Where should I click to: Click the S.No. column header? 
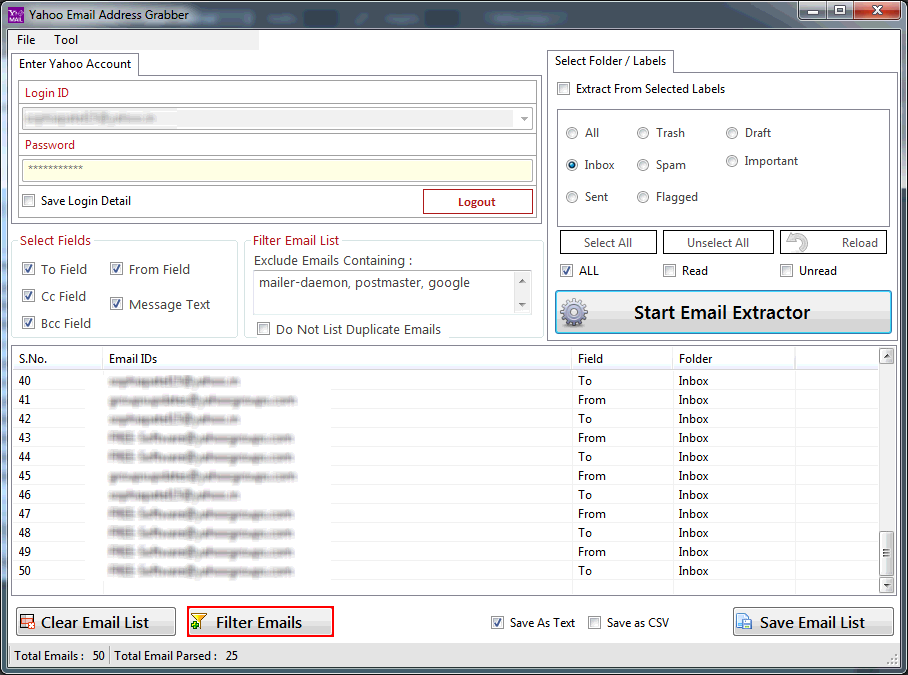[57, 358]
